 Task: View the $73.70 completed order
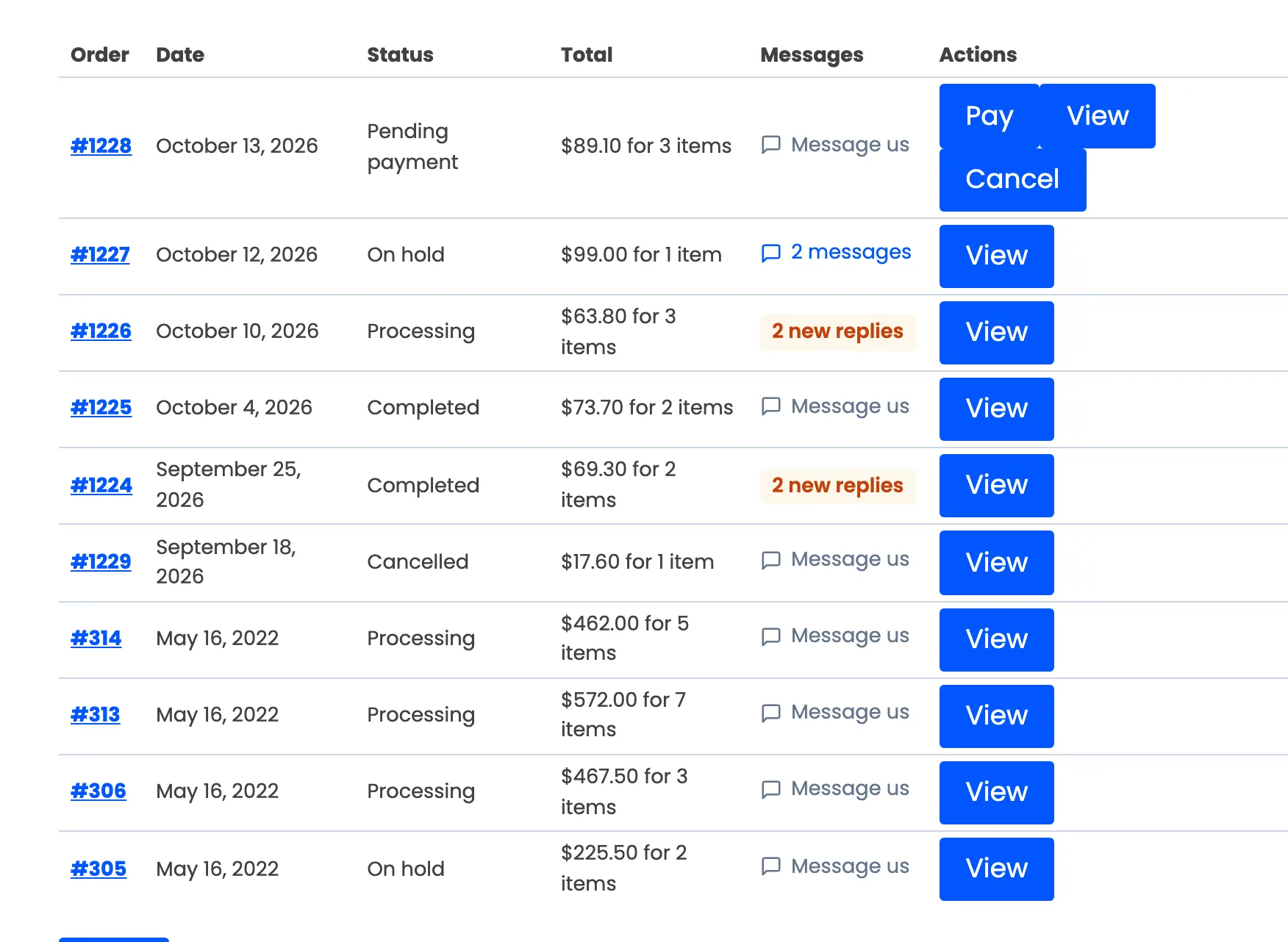click(x=996, y=409)
